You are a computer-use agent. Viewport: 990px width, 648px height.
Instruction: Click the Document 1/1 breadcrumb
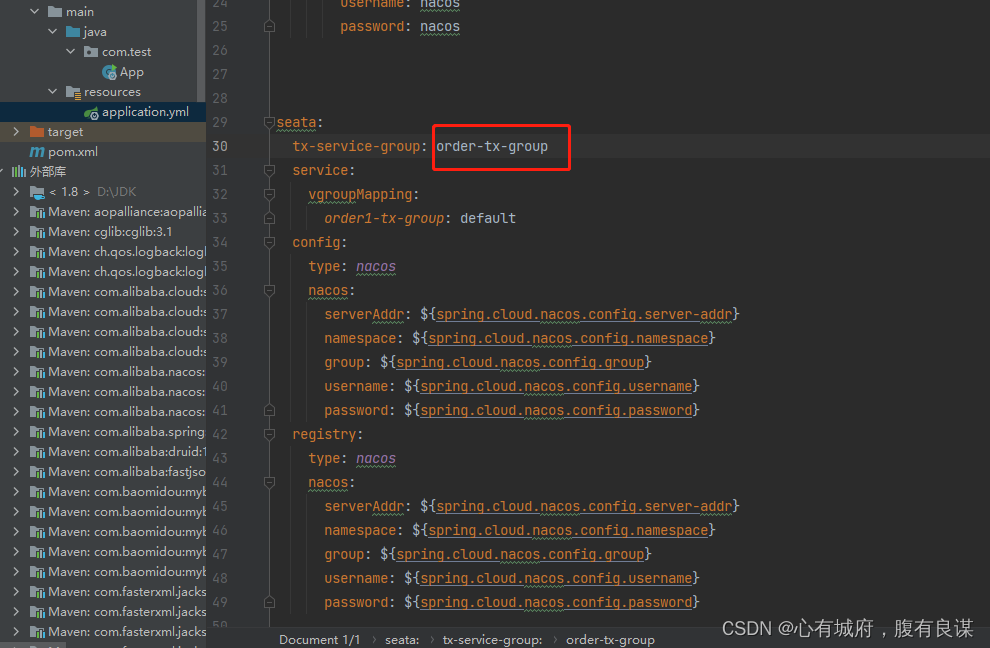click(x=319, y=640)
